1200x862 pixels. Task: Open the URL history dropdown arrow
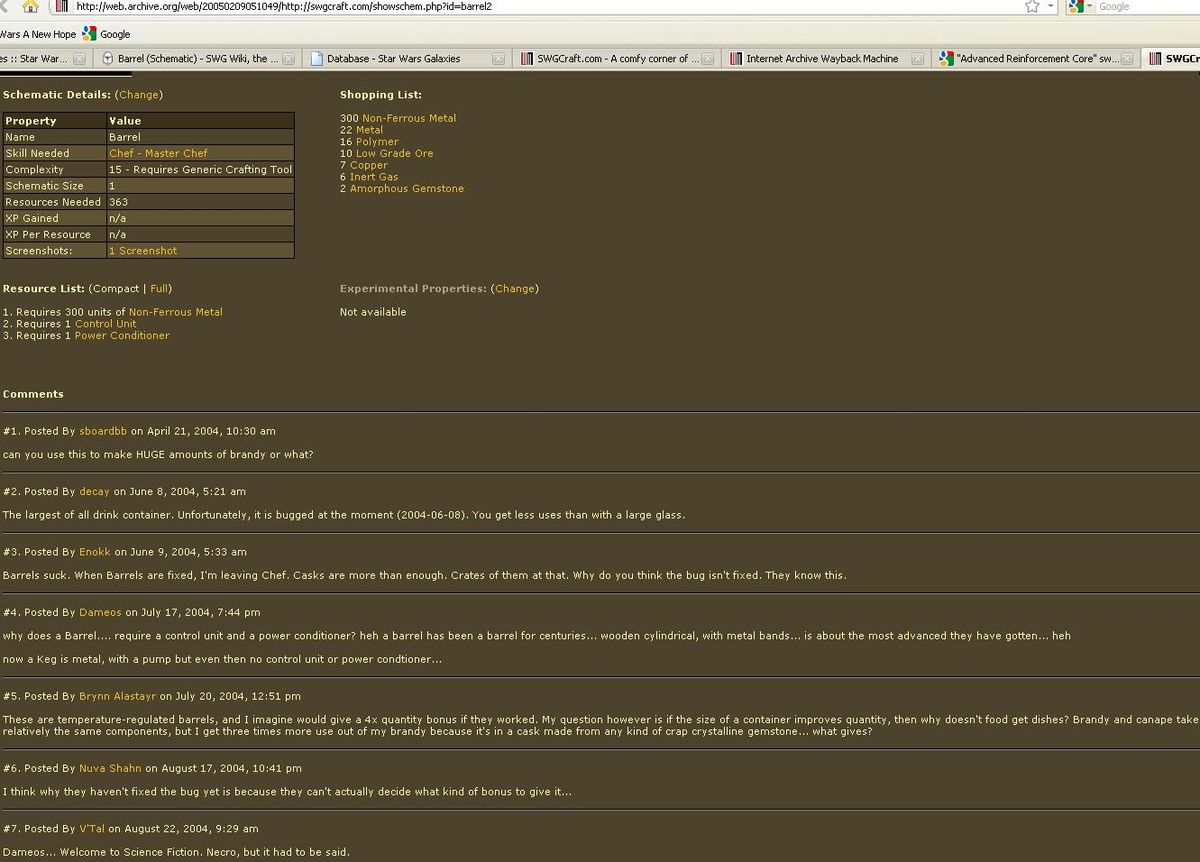click(x=1051, y=6)
